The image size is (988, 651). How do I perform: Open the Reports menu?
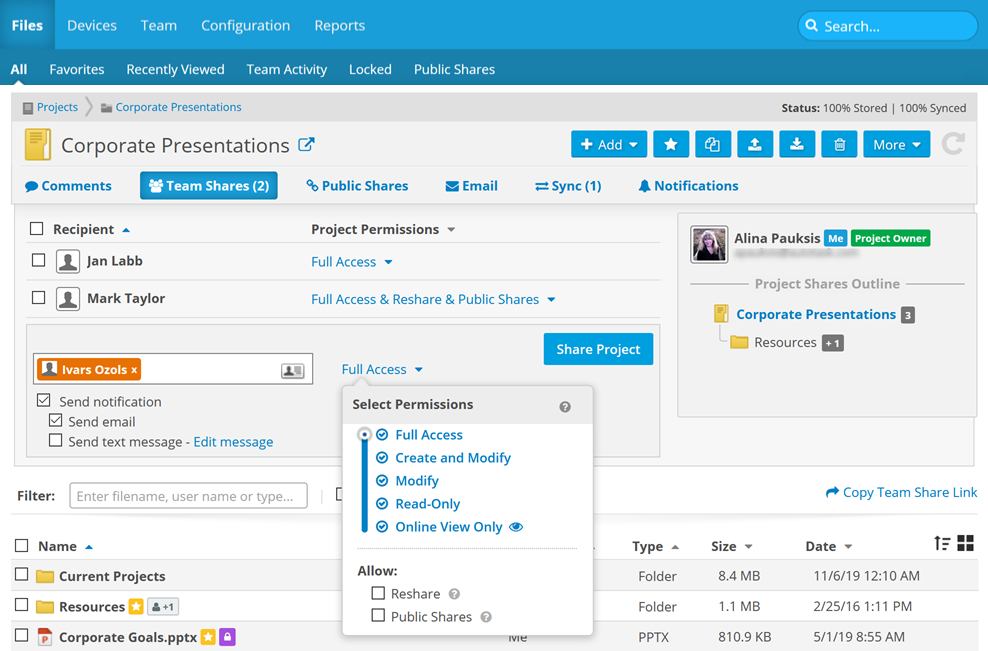tap(339, 25)
